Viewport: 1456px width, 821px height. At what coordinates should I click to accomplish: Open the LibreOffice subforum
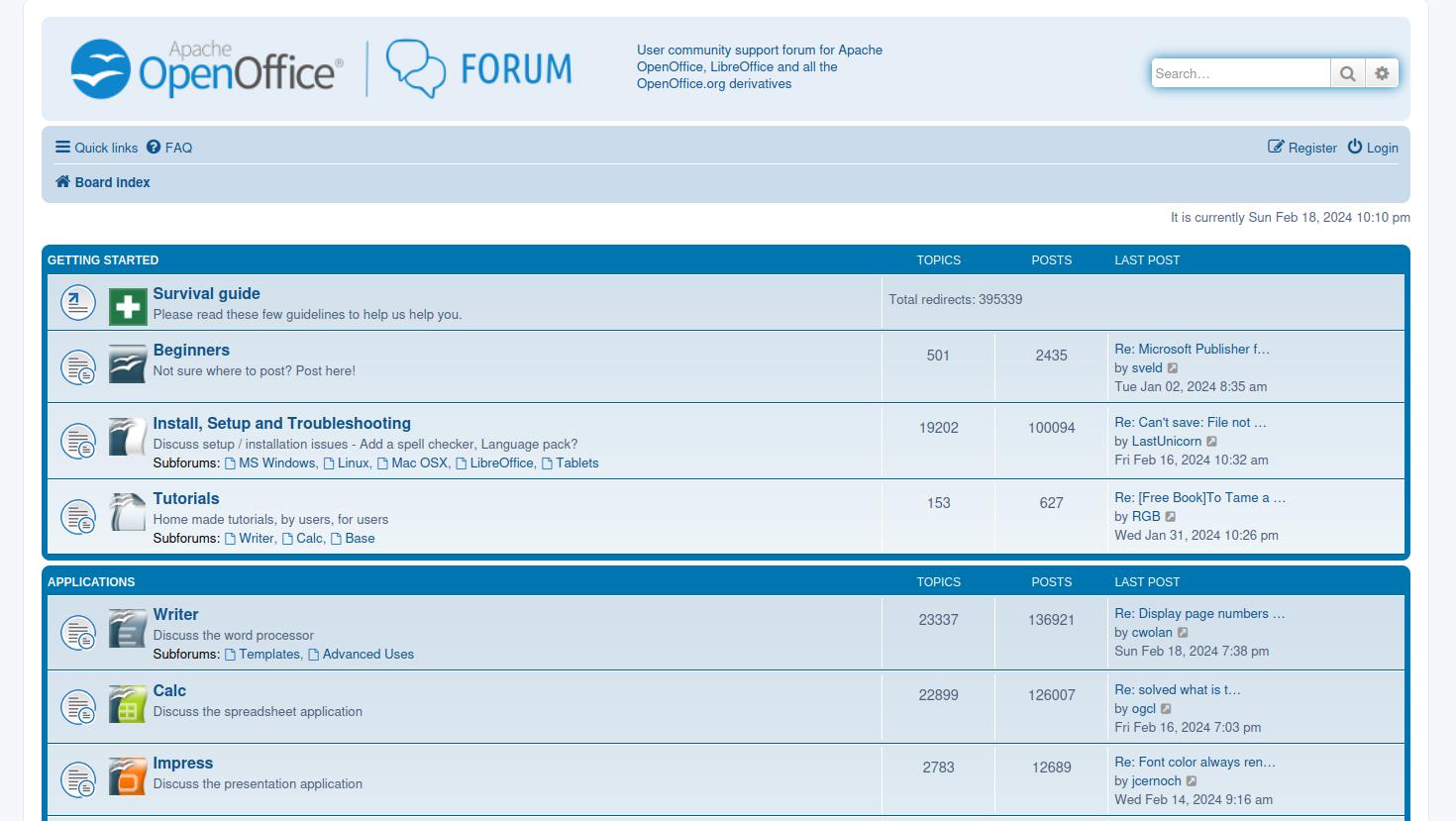coord(494,463)
